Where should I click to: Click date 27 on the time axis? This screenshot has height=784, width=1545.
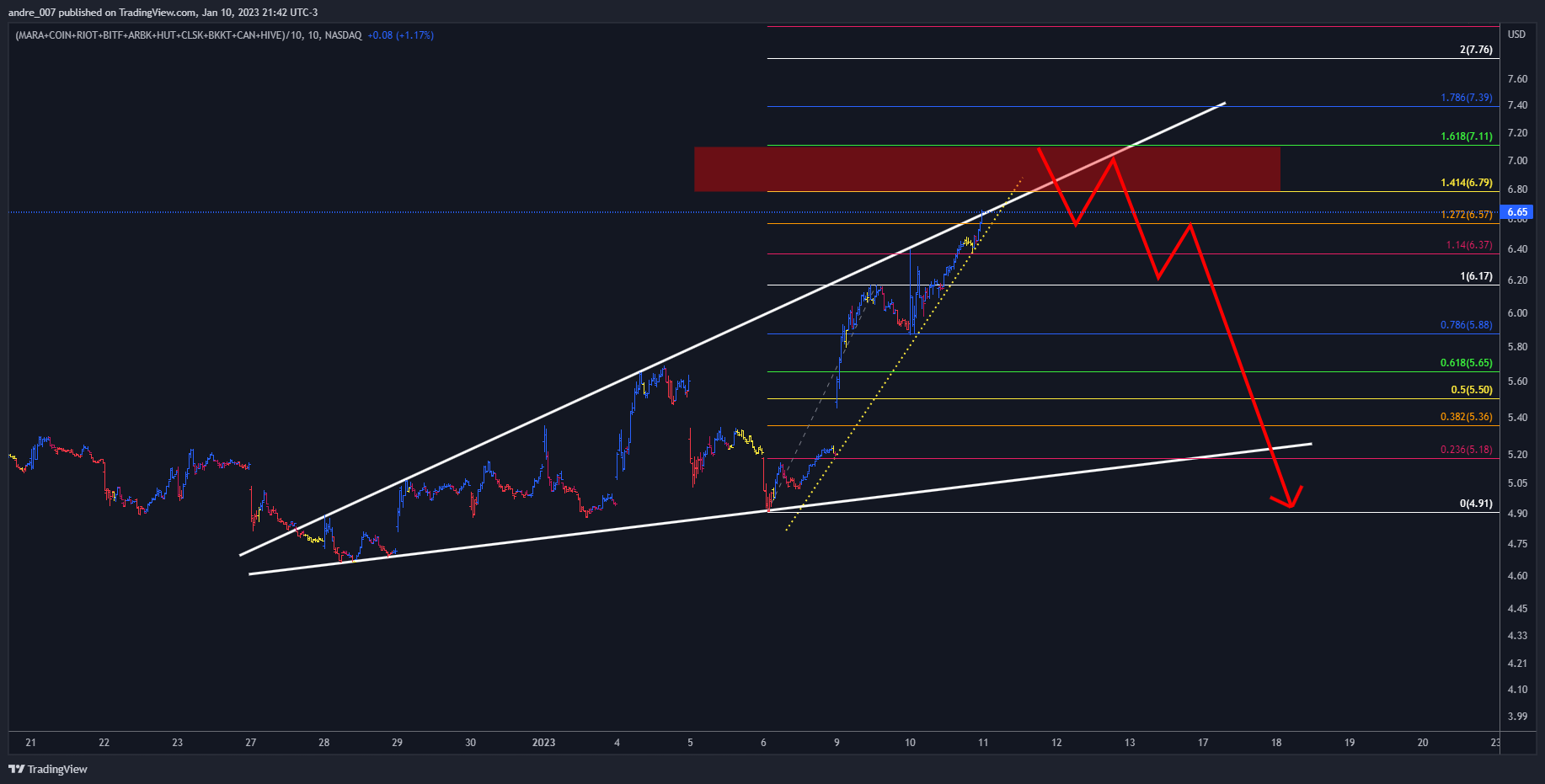click(x=250, y=743)
